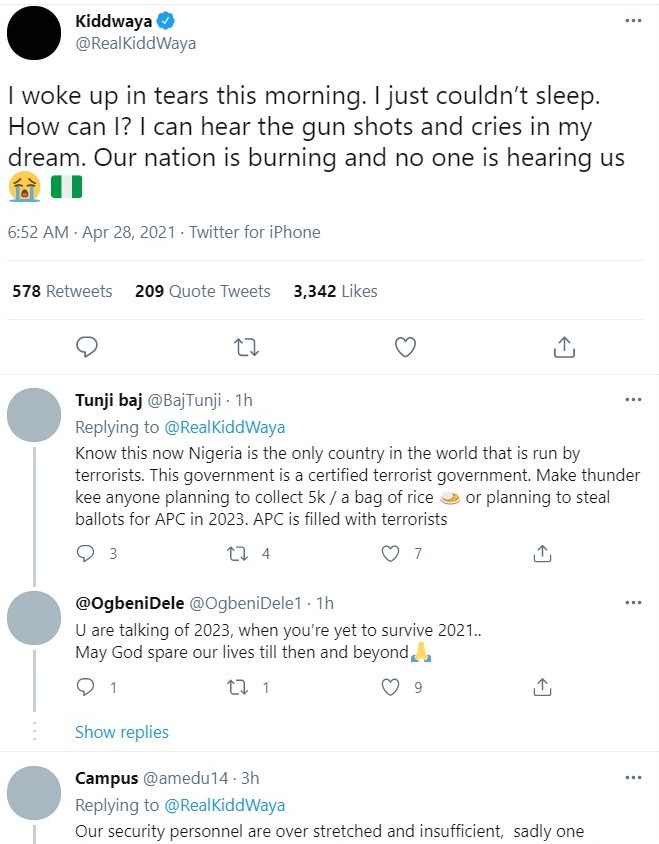Like @OgbeniDele's reply
The height and width of the screenshot is (844, 659).
(x=390, y=687)
